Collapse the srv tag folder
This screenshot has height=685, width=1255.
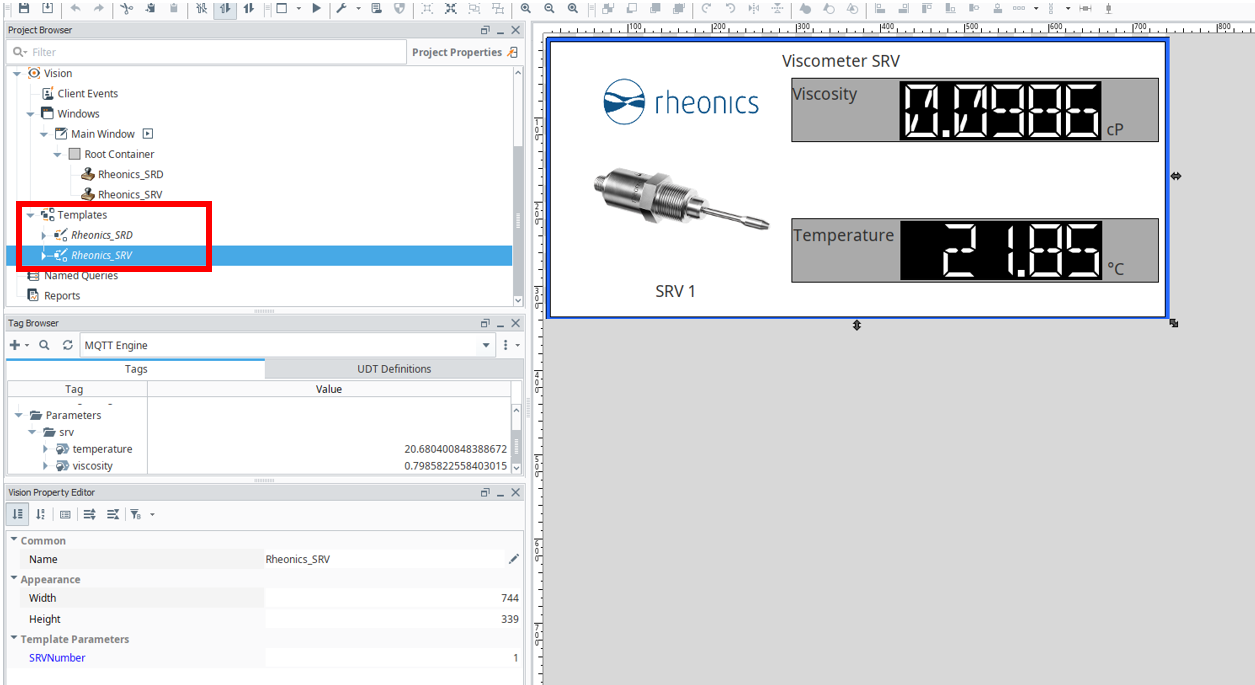click(32, 432)
